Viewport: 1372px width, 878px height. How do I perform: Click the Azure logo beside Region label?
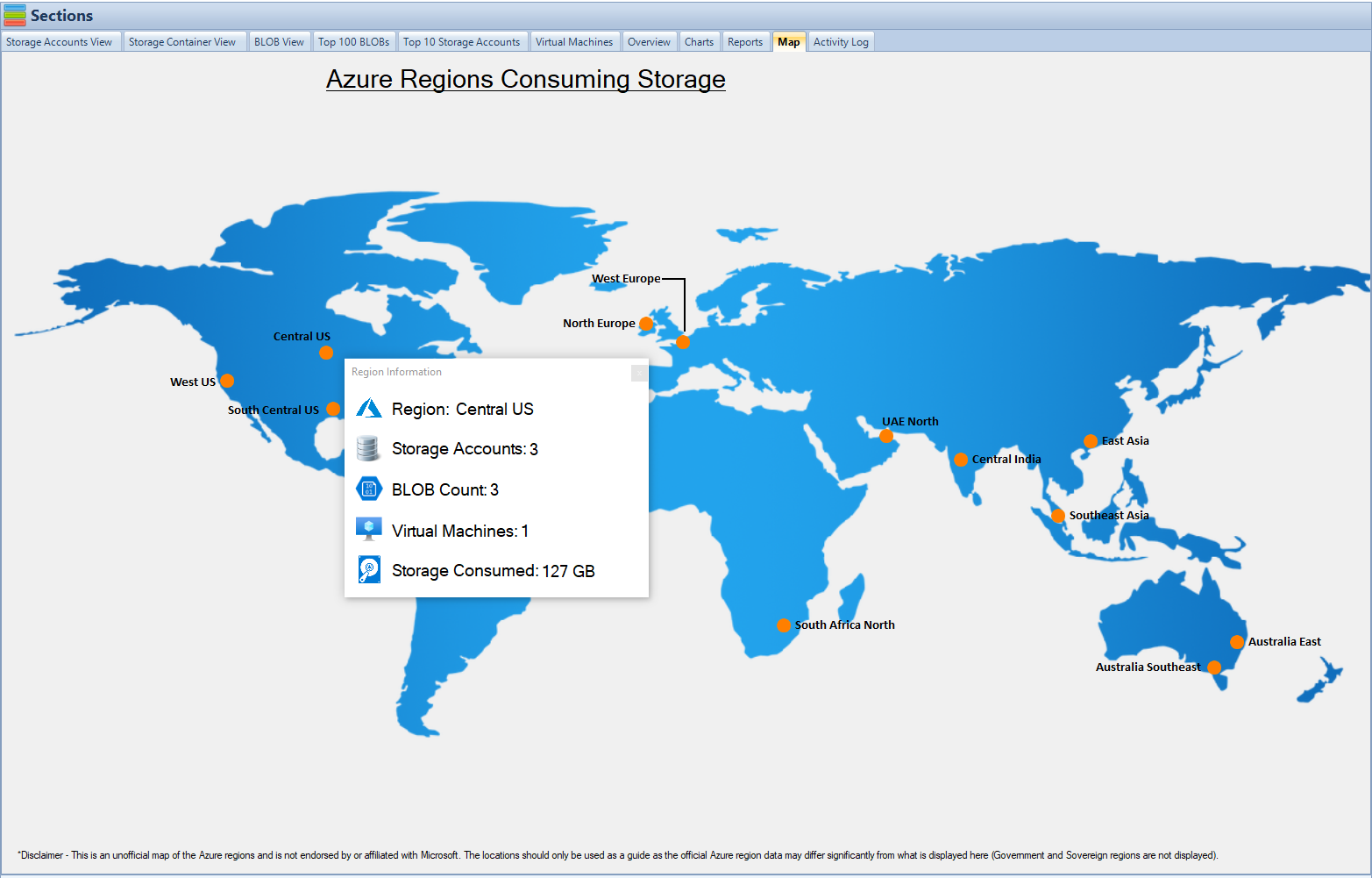[x=368, y=407]
